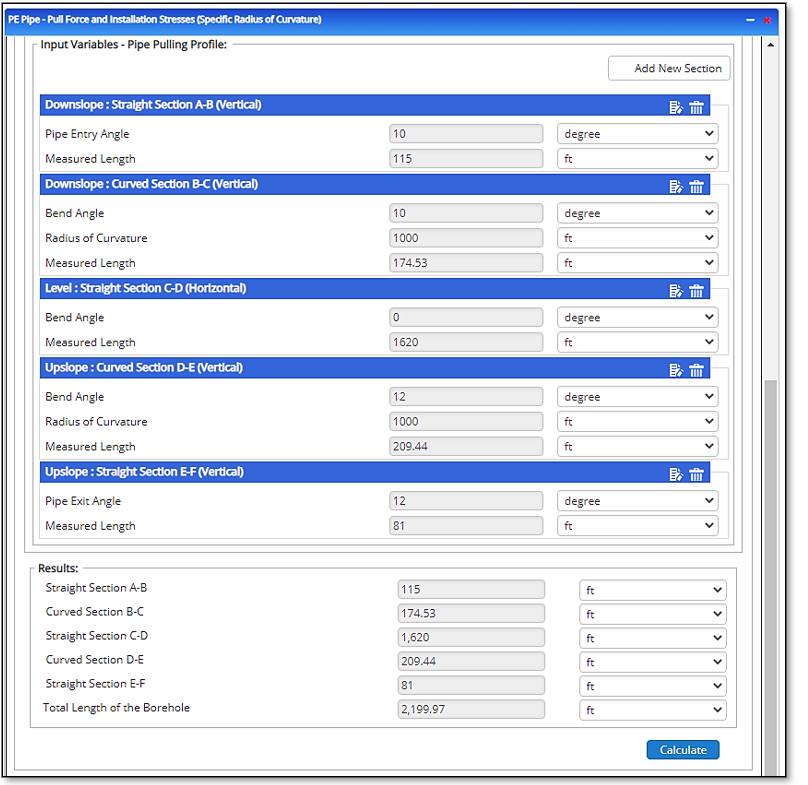Edit the Downslope Curved Section B-C
This screenshot has width=808, height=785.
tap(676, 187)
